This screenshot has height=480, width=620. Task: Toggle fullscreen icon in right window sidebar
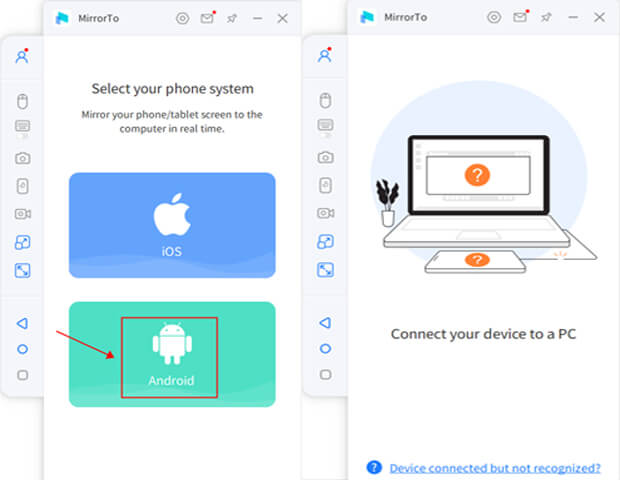click(325, 270)
